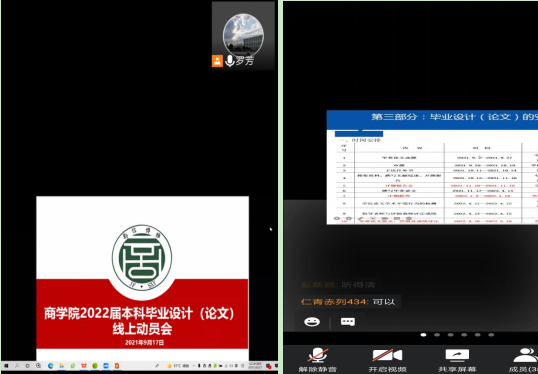This screenshot has height=374, width=538.
Task: Select the second page indicator dot
Action: coord(437,335)
